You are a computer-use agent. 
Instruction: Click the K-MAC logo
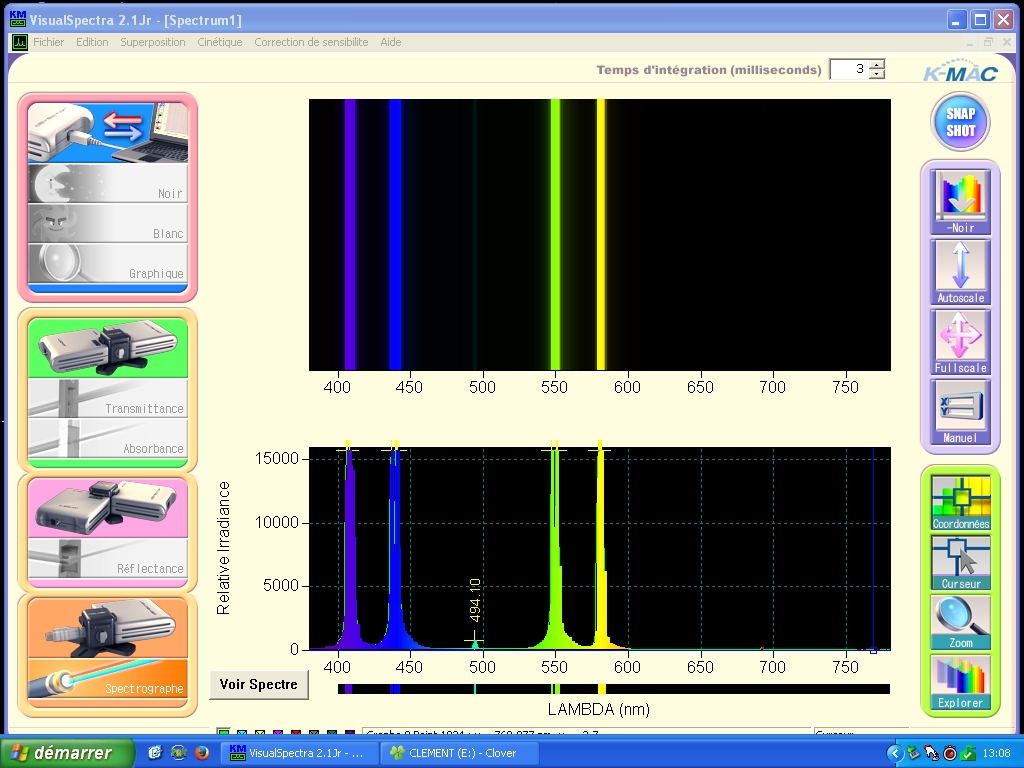[x=961, y=72]
